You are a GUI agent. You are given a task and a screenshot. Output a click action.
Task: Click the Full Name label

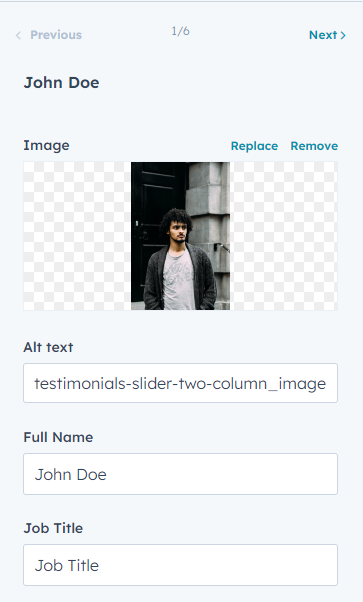click(x=58, y=437)
